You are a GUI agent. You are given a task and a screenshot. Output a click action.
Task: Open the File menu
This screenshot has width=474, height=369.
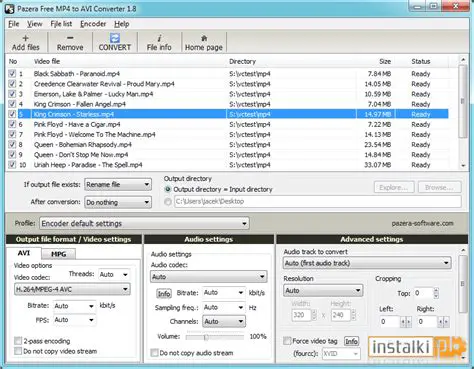click(x=14, y=24)
